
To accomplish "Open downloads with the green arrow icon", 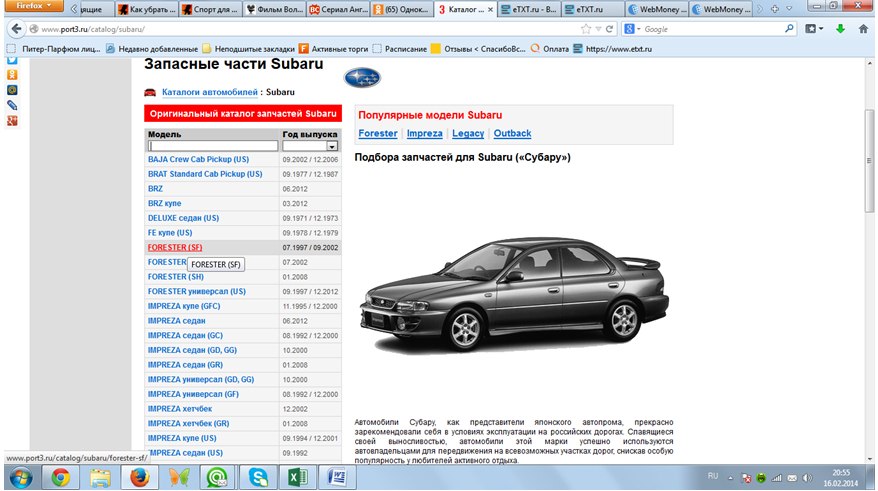I will [840, 29].
